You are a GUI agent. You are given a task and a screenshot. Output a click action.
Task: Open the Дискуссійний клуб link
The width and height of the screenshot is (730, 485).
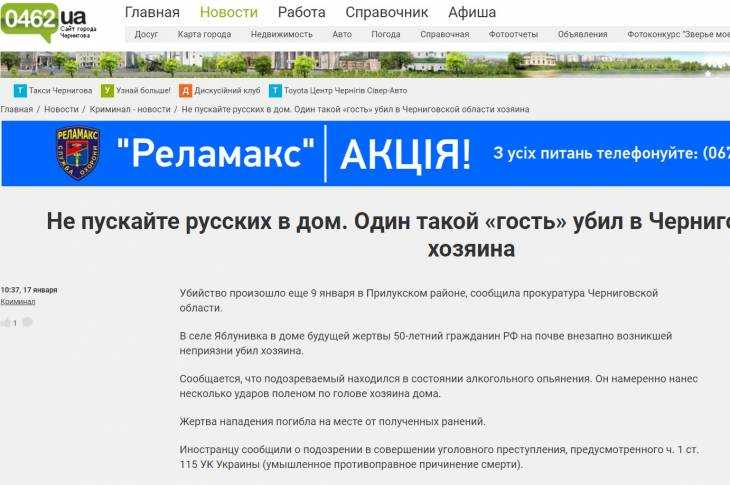click(228, 90)
